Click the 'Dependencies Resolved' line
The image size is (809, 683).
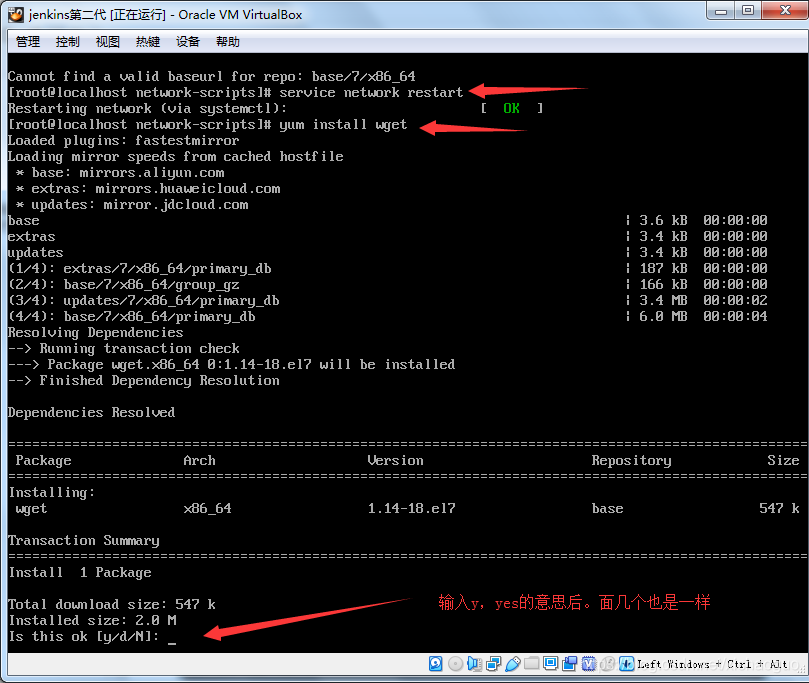pyautogui.click(x=91, y=413)
